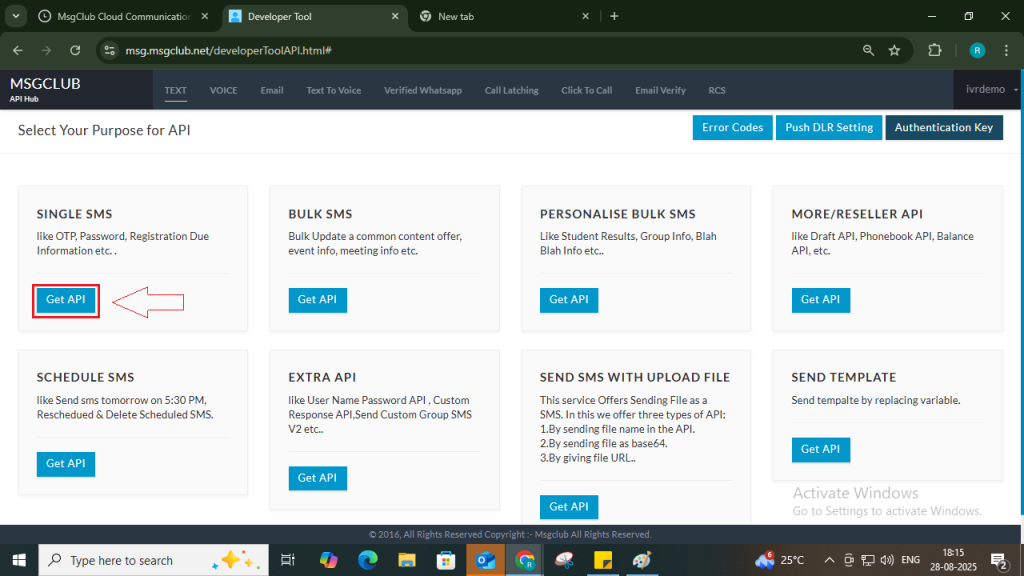Get the More/Reseller API
Screen dimensions: 1024x576
(820, 300)
